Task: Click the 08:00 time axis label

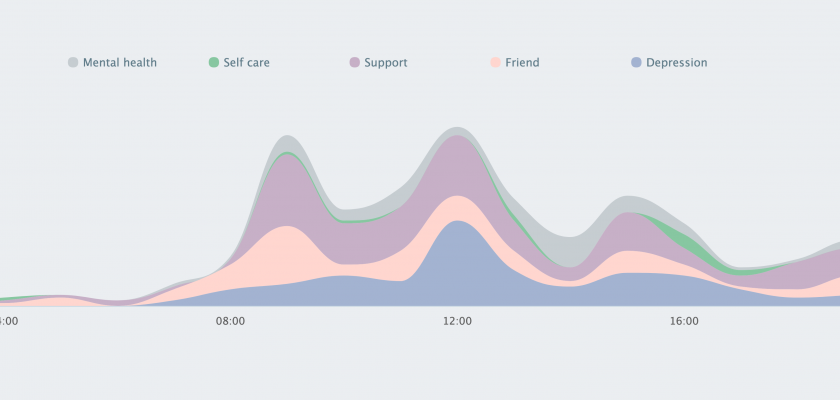Action: [x=231, y=322]
